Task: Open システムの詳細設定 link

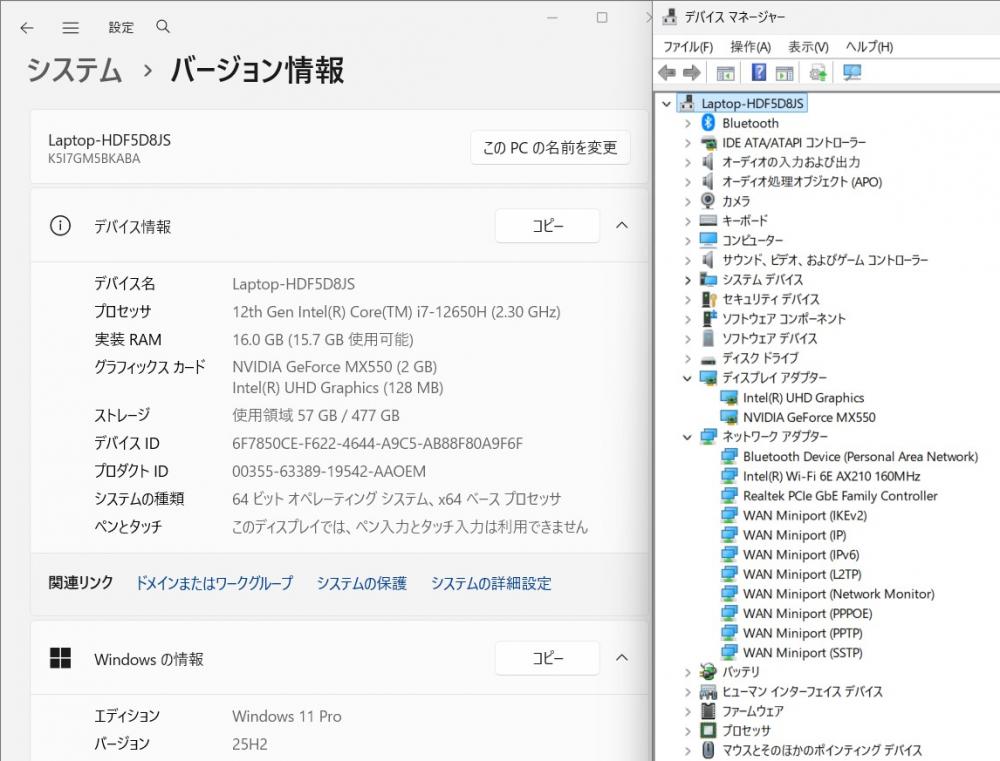Action: (491, 583)
